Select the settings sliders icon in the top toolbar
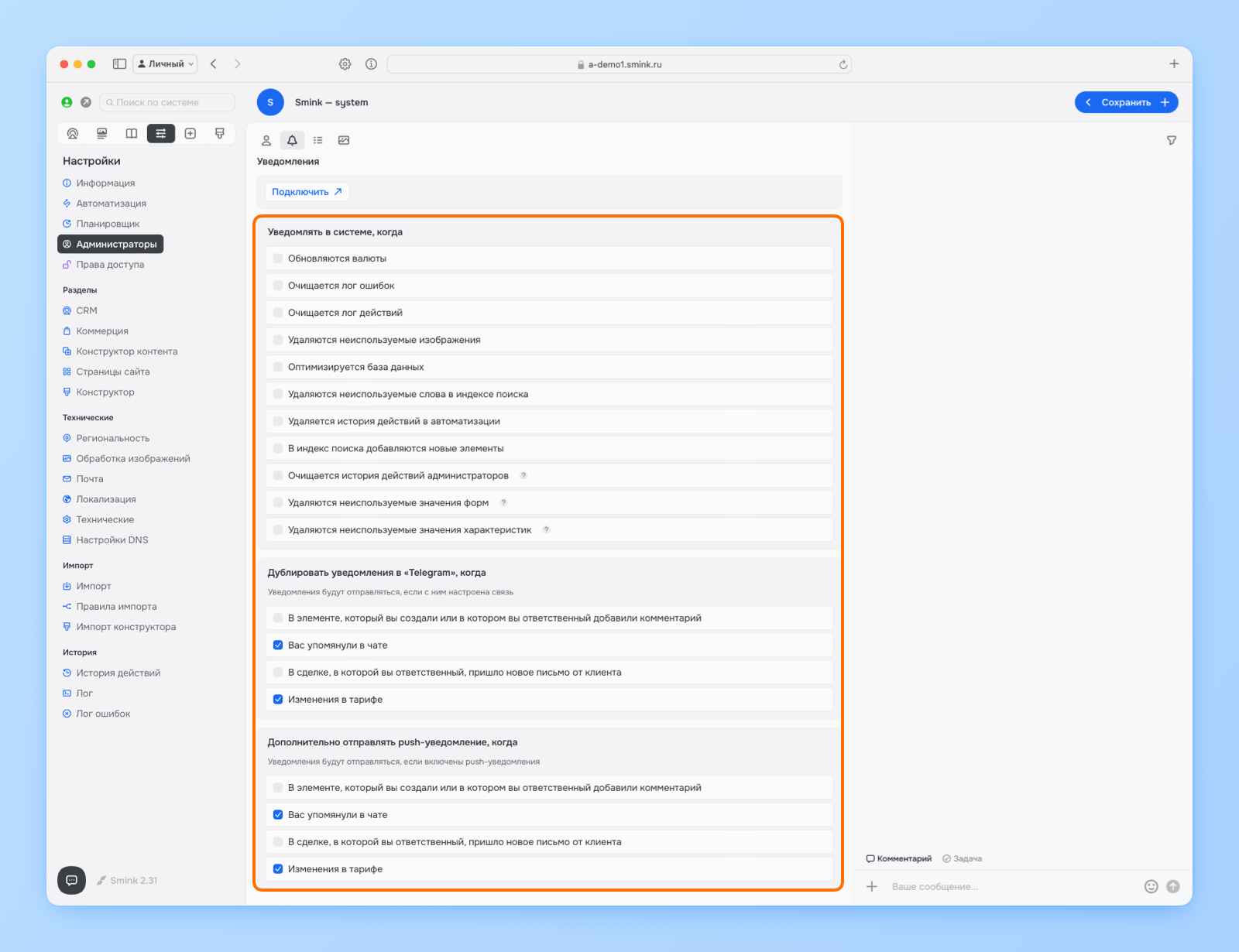 point(161,133)
